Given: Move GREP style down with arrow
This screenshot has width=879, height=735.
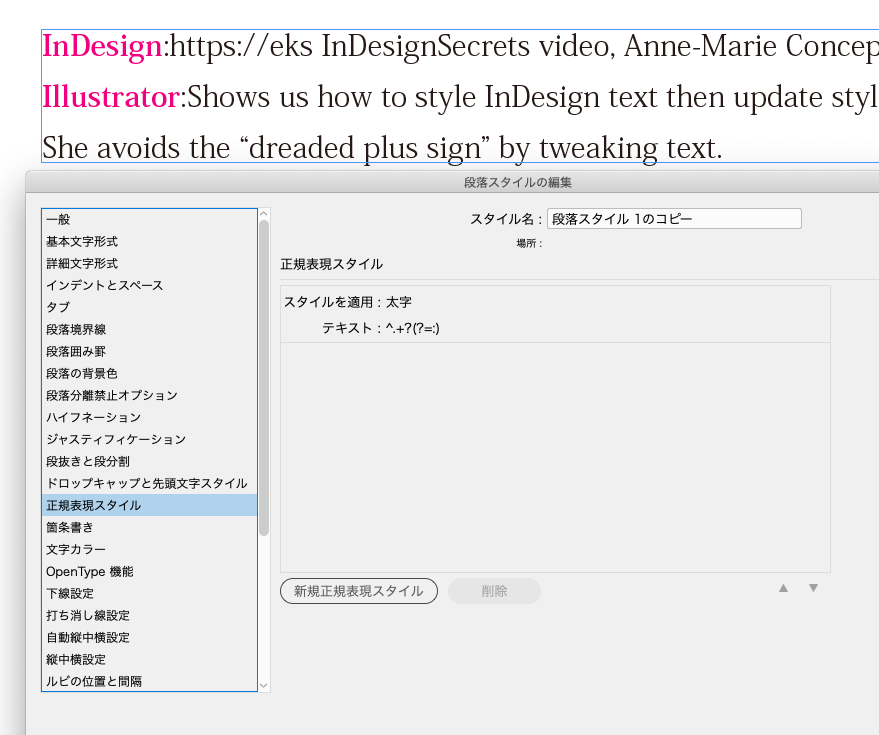Looking at the screenshot, I should (x=813, y=588).
